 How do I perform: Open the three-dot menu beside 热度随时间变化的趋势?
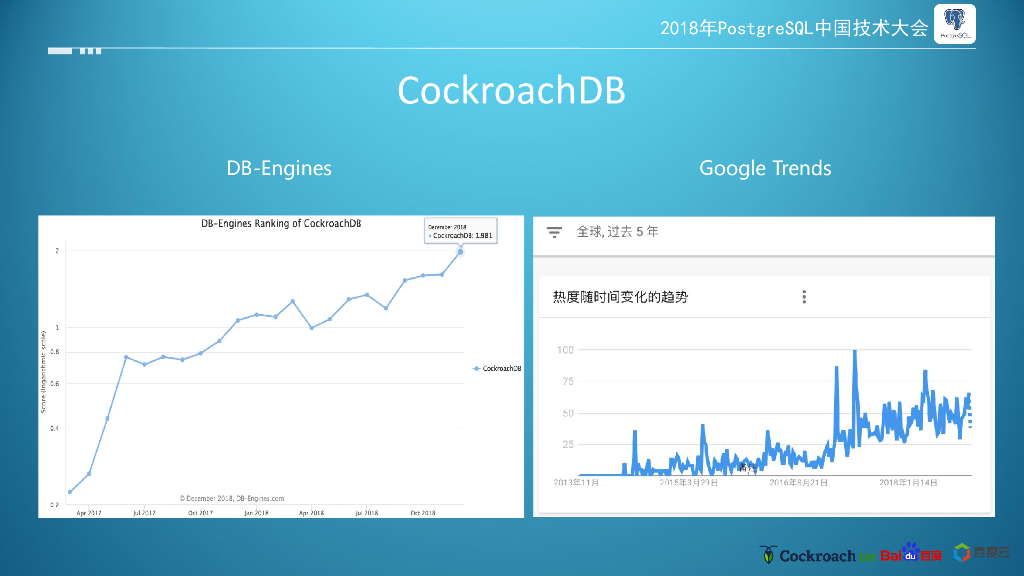(x=804, y=297)
